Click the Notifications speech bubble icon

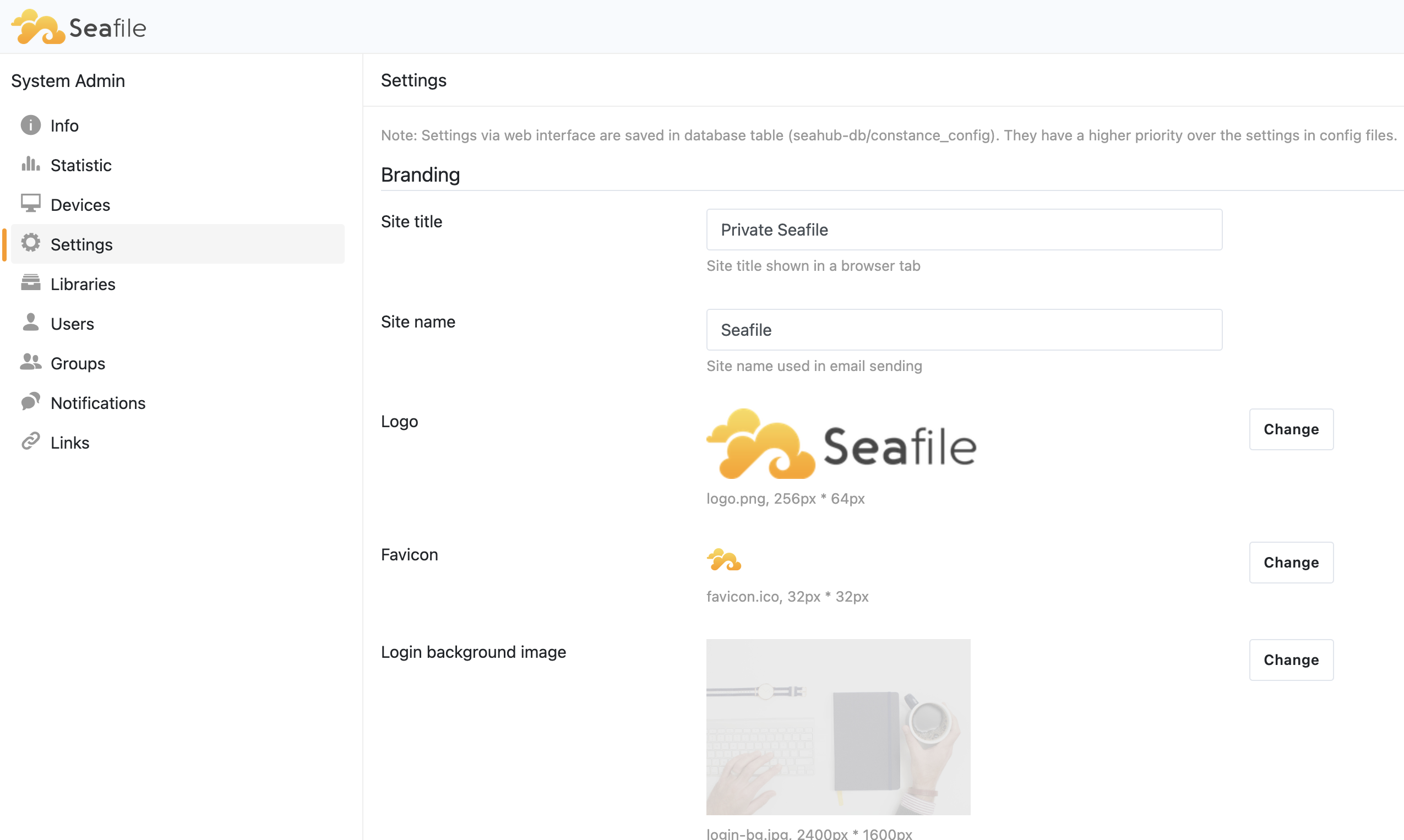[31, 401]
